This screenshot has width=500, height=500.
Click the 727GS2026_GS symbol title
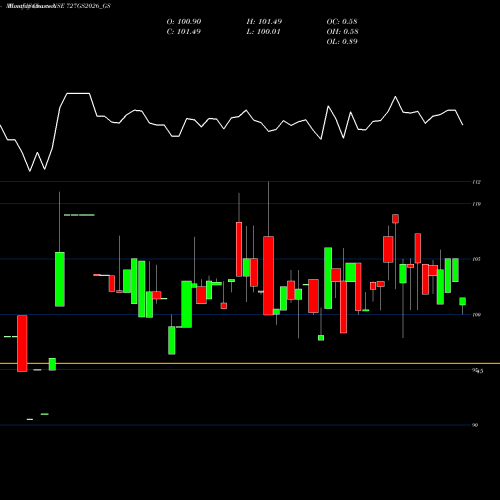pos(88,6)
